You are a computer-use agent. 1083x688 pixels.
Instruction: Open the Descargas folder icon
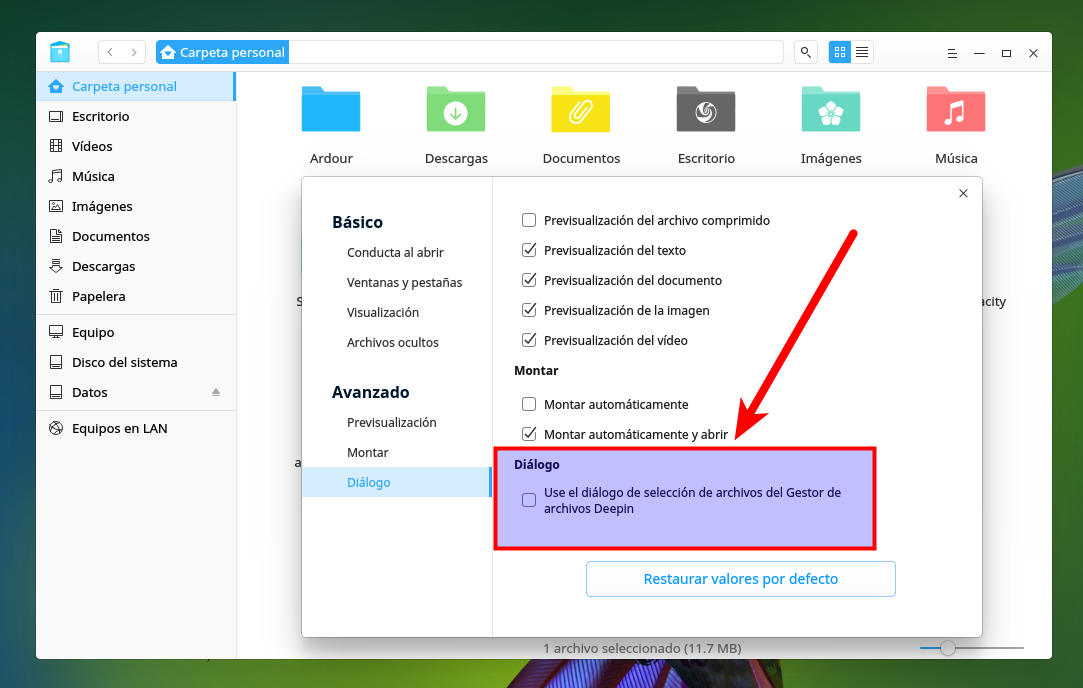(x=456, y=111)
